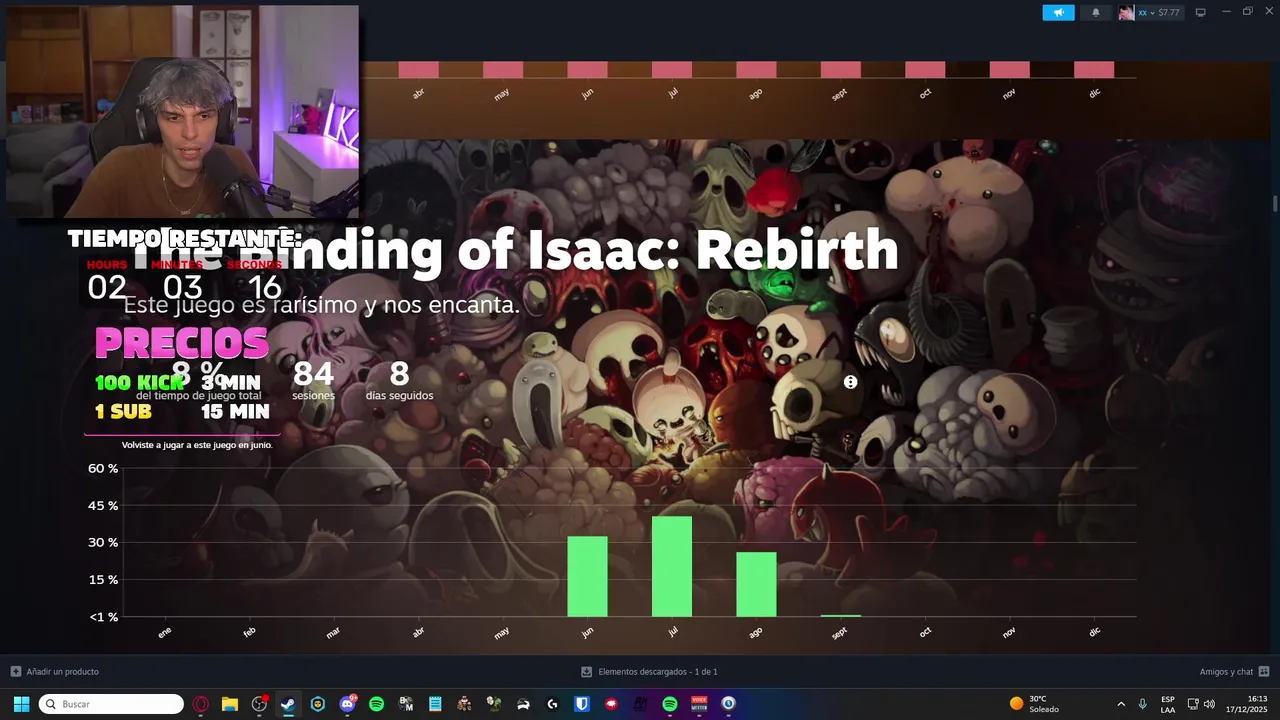Click the Steam page vertical scrollbar
This screenshot has height=720, width=1280.
pos(1275,203)
